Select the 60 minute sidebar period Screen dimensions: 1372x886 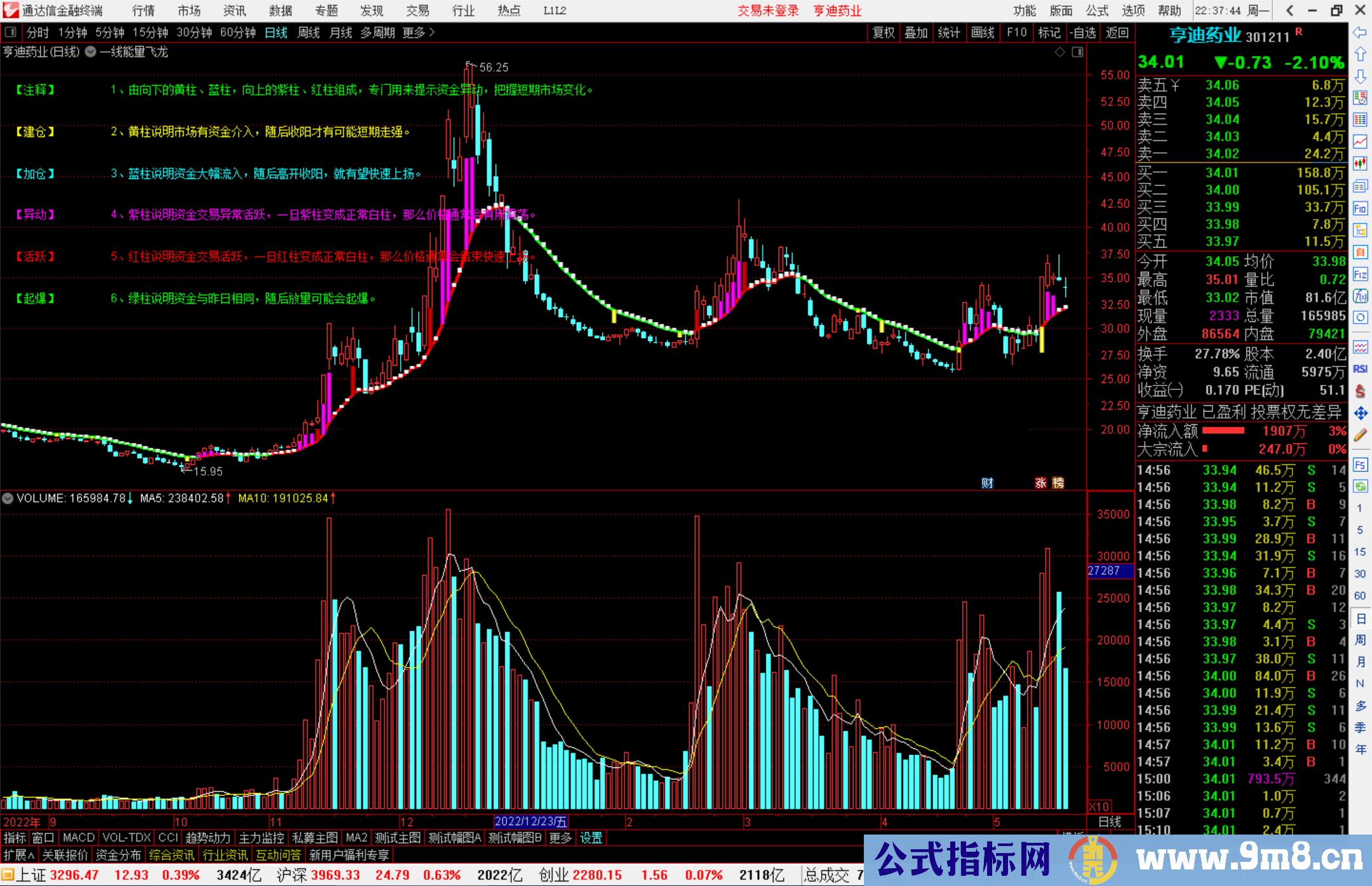click(1360, 596)
